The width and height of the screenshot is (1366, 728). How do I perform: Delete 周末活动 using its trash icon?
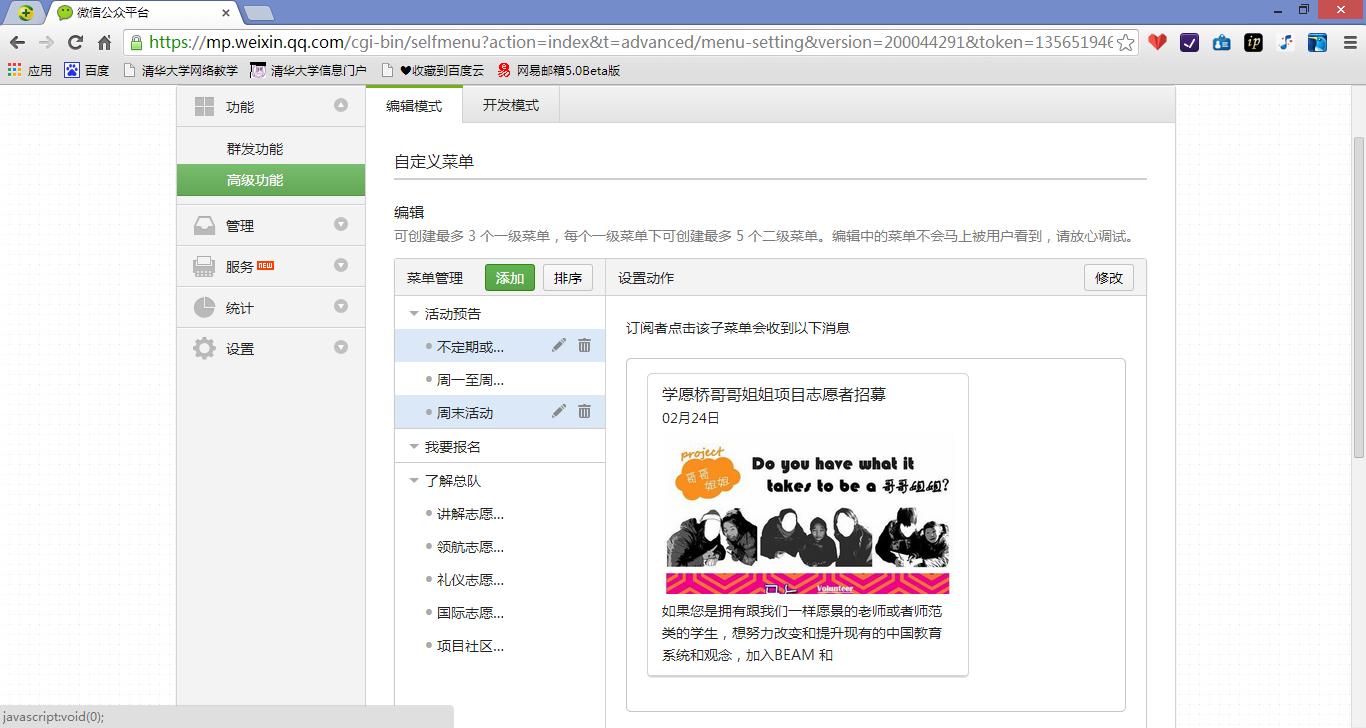[584, 411]
